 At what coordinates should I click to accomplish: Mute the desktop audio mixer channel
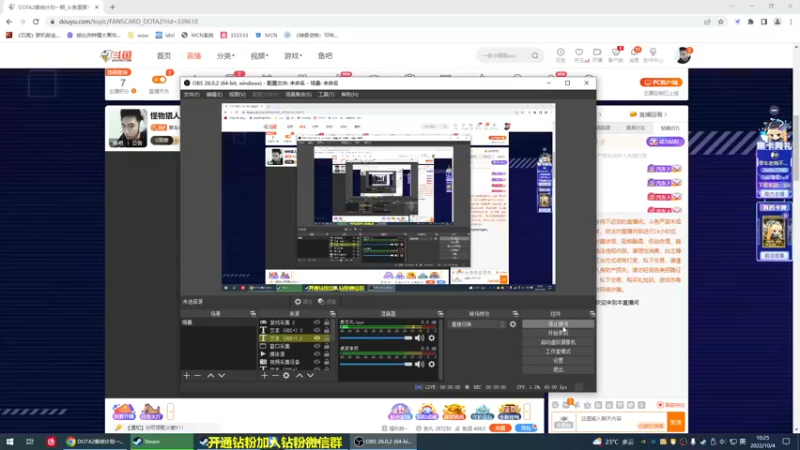coord(419,364)
